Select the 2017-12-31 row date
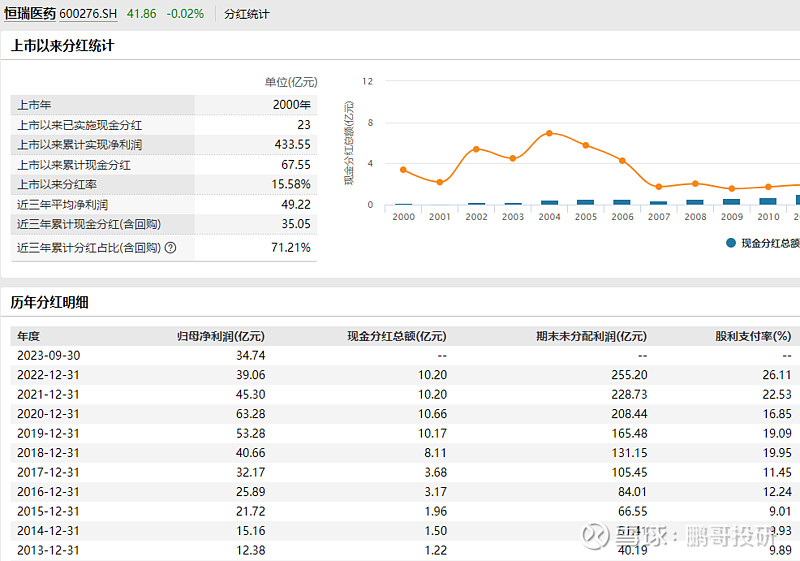Screen dimensions: 800x561 (x=48, y=472)
